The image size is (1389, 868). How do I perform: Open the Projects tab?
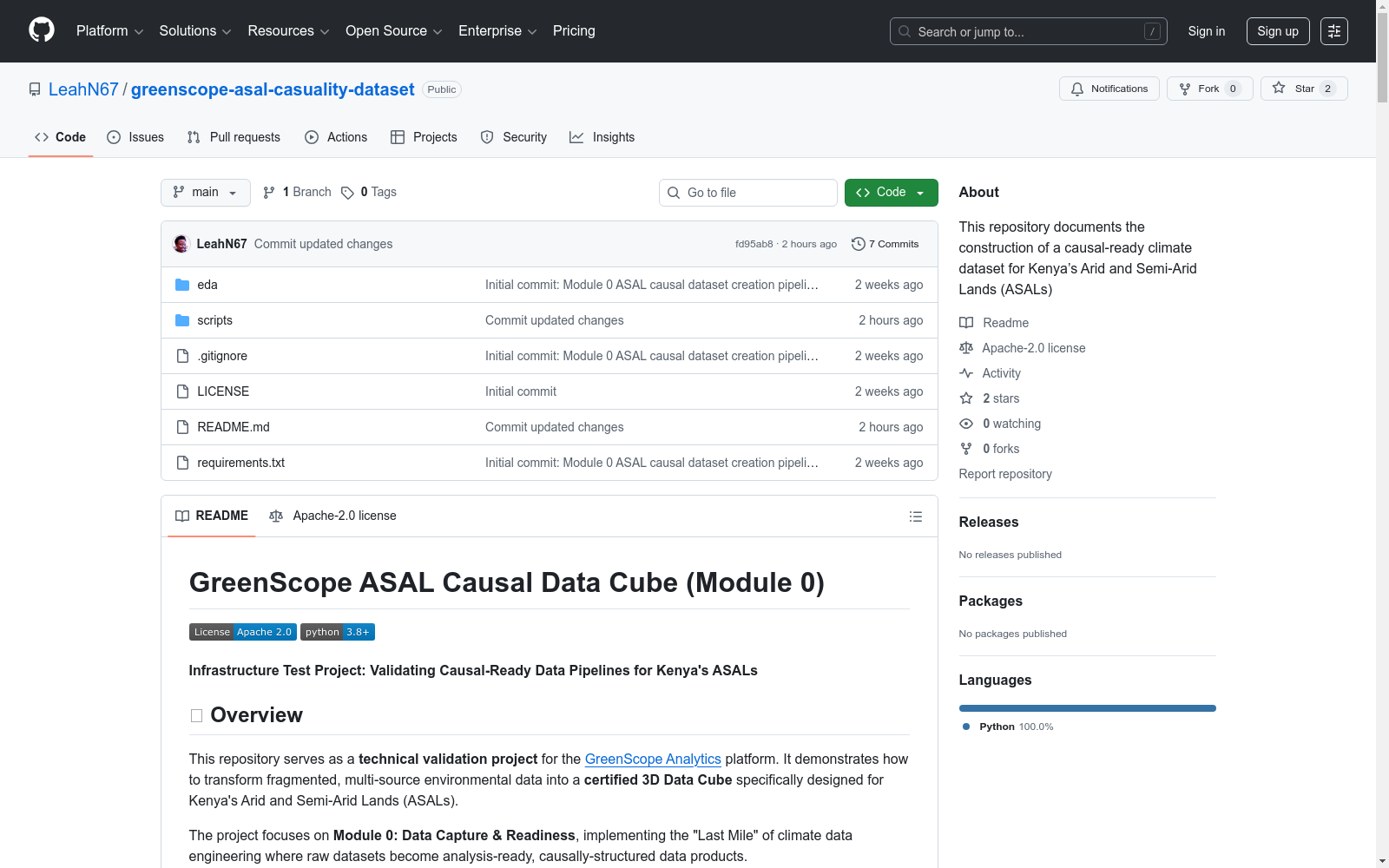coord(424,137)
